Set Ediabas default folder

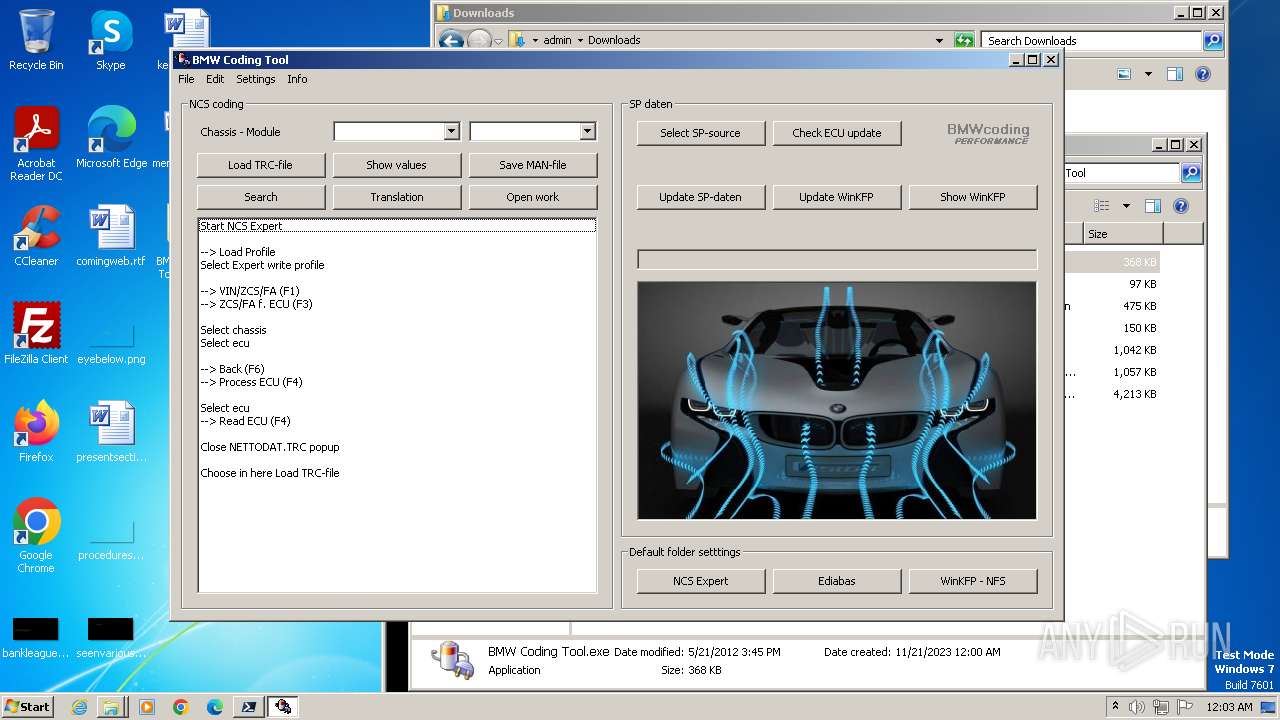[836, 581]
